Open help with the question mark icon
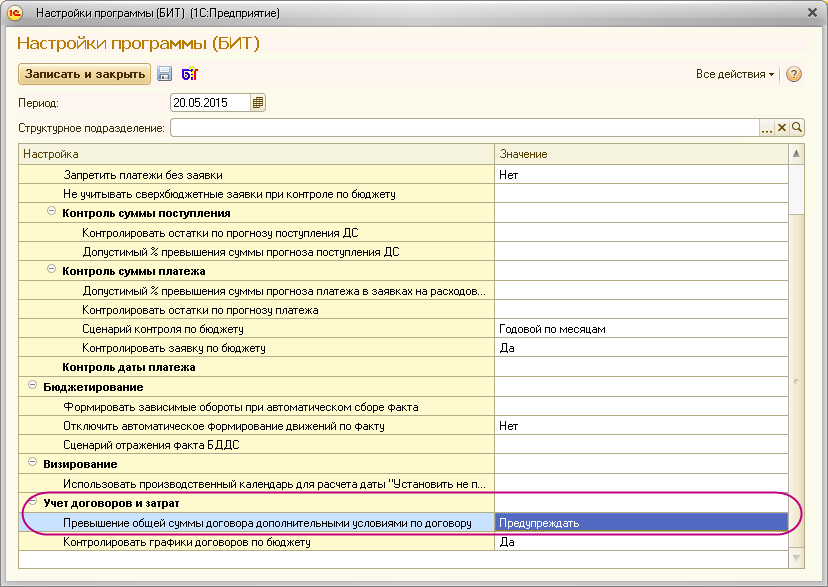 794,75
